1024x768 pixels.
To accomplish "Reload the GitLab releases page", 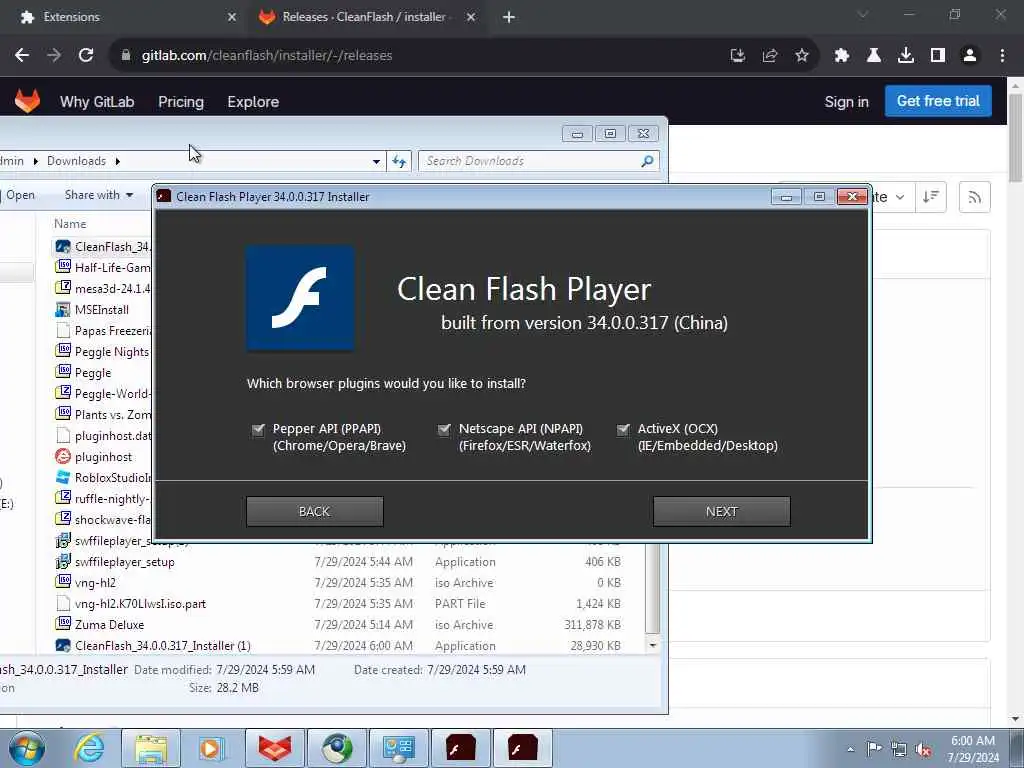I will (x=86, y=56).
